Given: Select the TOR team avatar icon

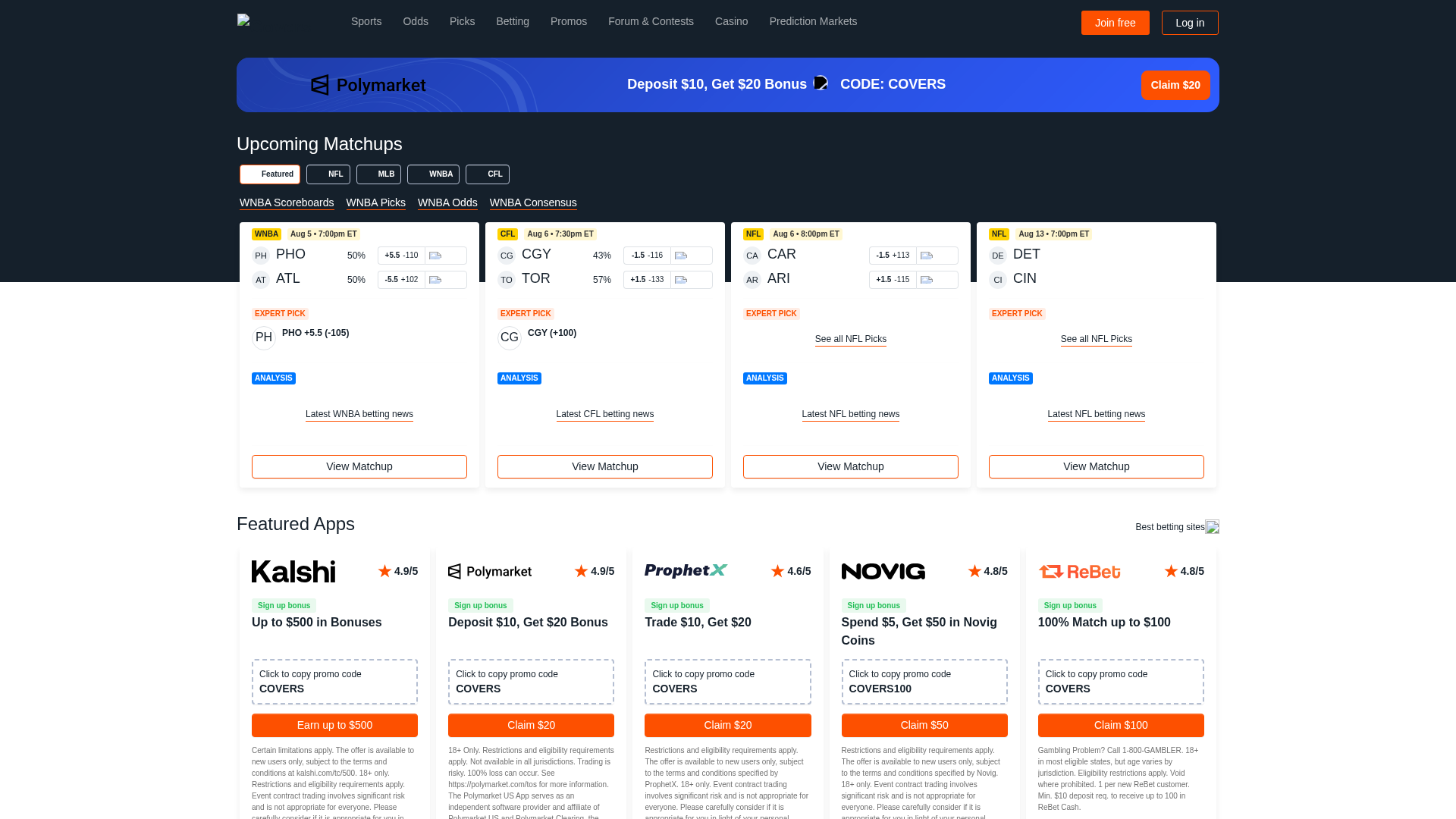Looking at the screenshot, I should coord(507,280).
